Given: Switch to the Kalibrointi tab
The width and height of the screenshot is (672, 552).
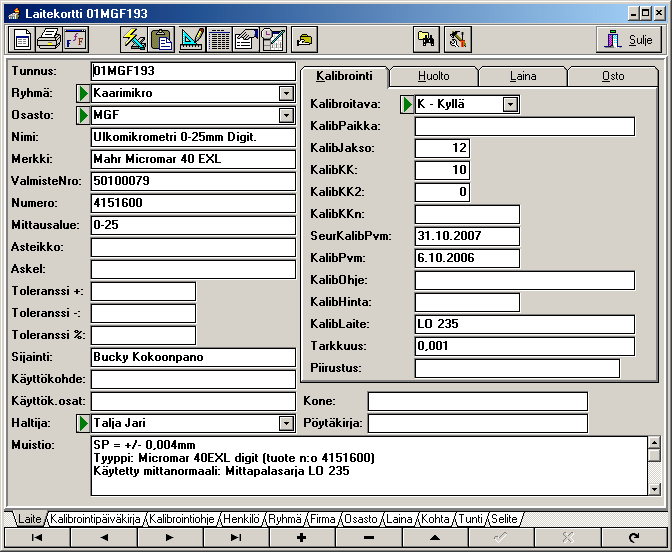Looking at the screenshot, I should pyautogui.click(x=344, y=76).
